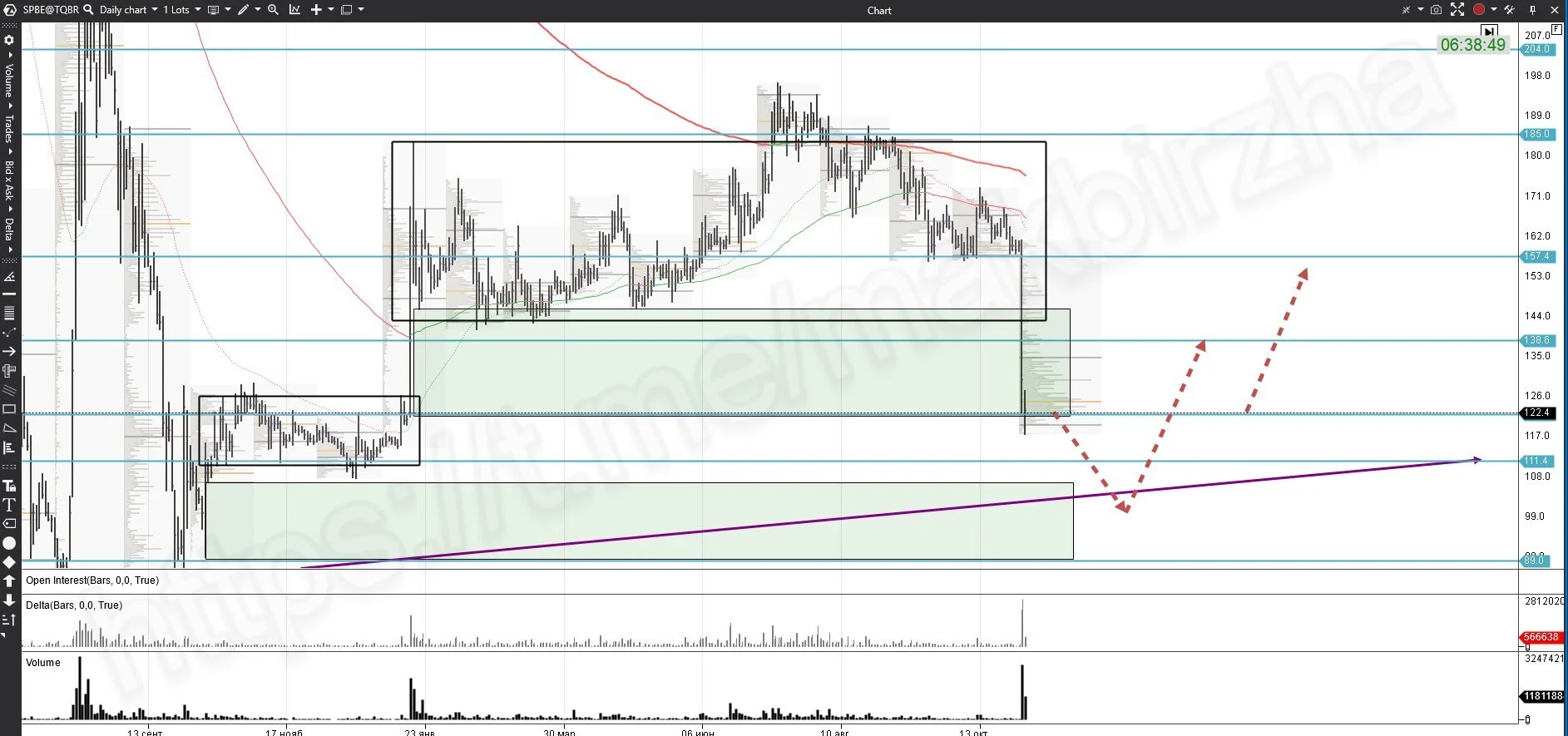The image size is (1568, 736).
Task: Click the skip-to-latest-bar button
Action: coord(1489,32)
